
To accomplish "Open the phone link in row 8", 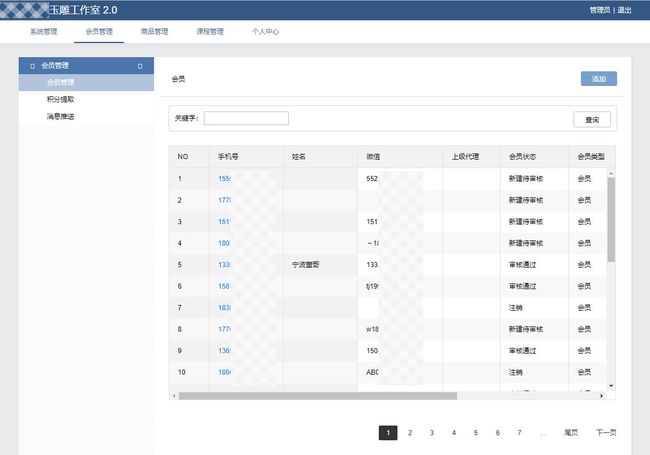I will pyautogui.click(x=224, y=329).
